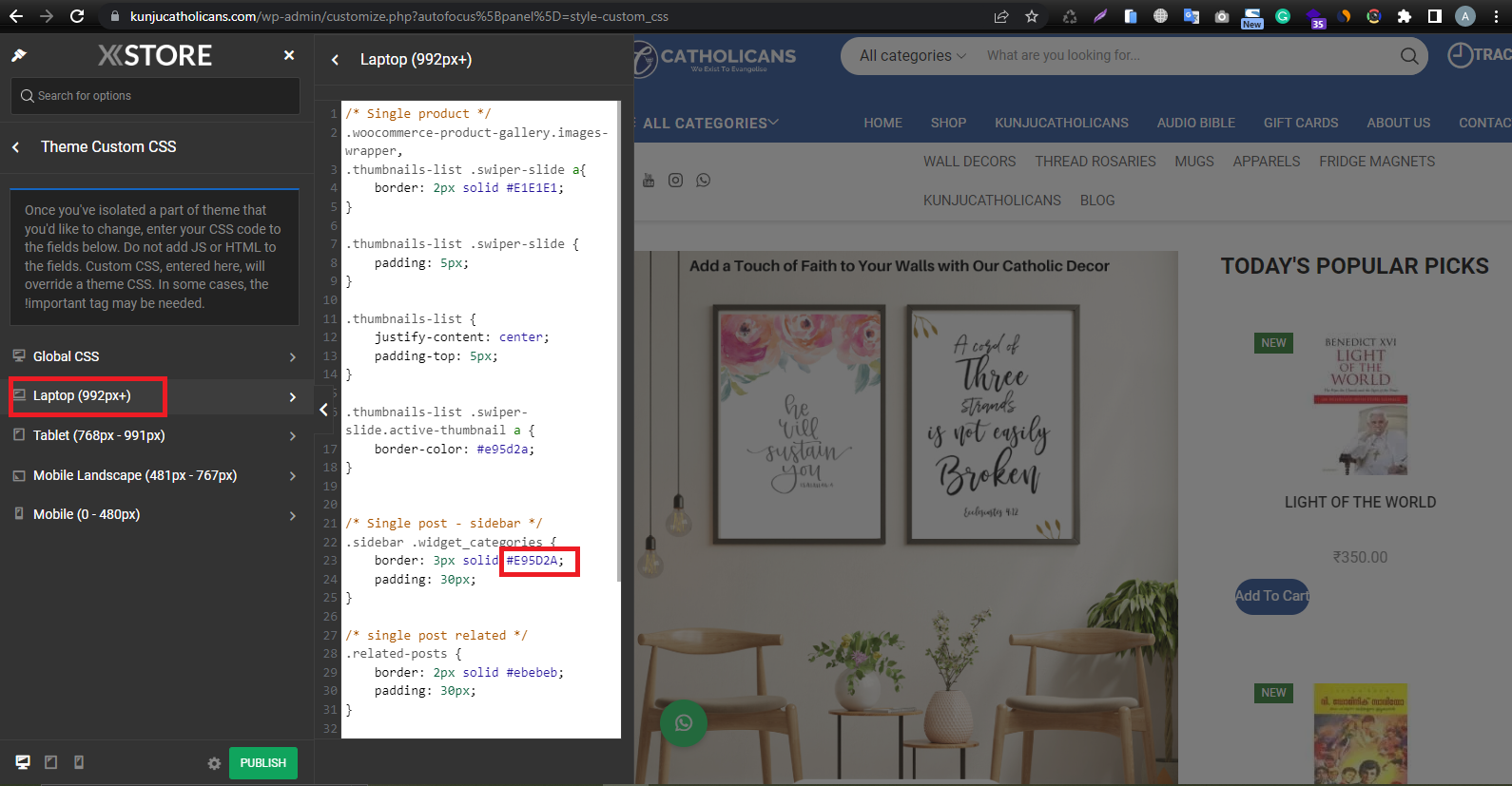Open AUDIO BIBLE menu item

pyautogui.click(x=1196, y=124)
